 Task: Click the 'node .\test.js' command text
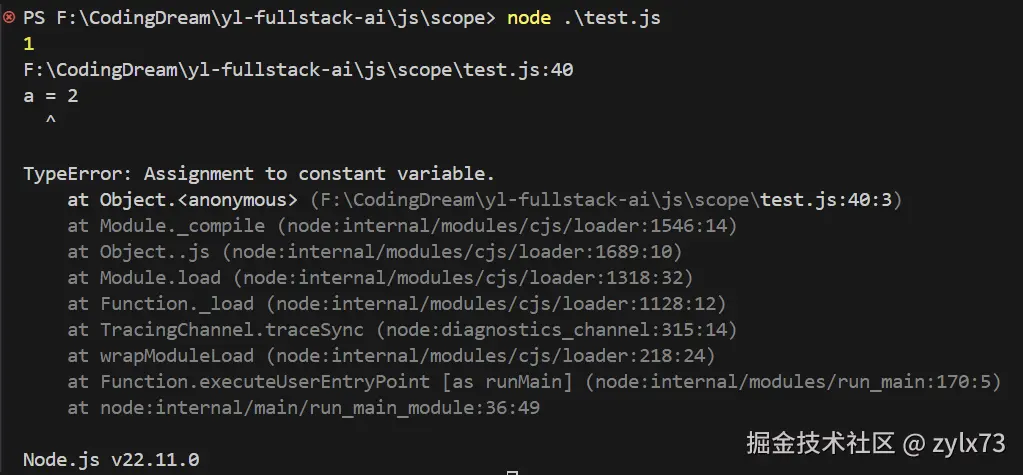tap(584, 18)
